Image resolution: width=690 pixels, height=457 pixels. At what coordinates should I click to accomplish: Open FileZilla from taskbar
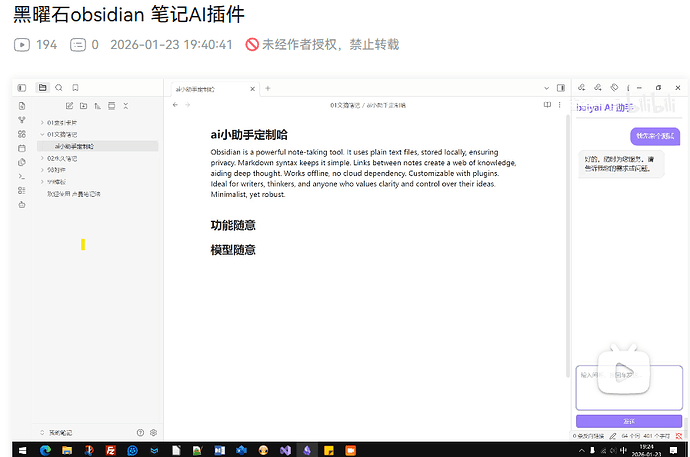(x=110, y=450)
